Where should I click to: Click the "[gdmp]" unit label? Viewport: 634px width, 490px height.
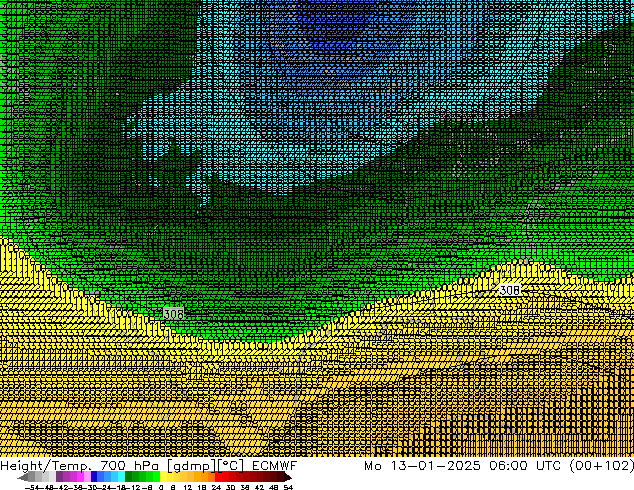[x=191, y=466]
